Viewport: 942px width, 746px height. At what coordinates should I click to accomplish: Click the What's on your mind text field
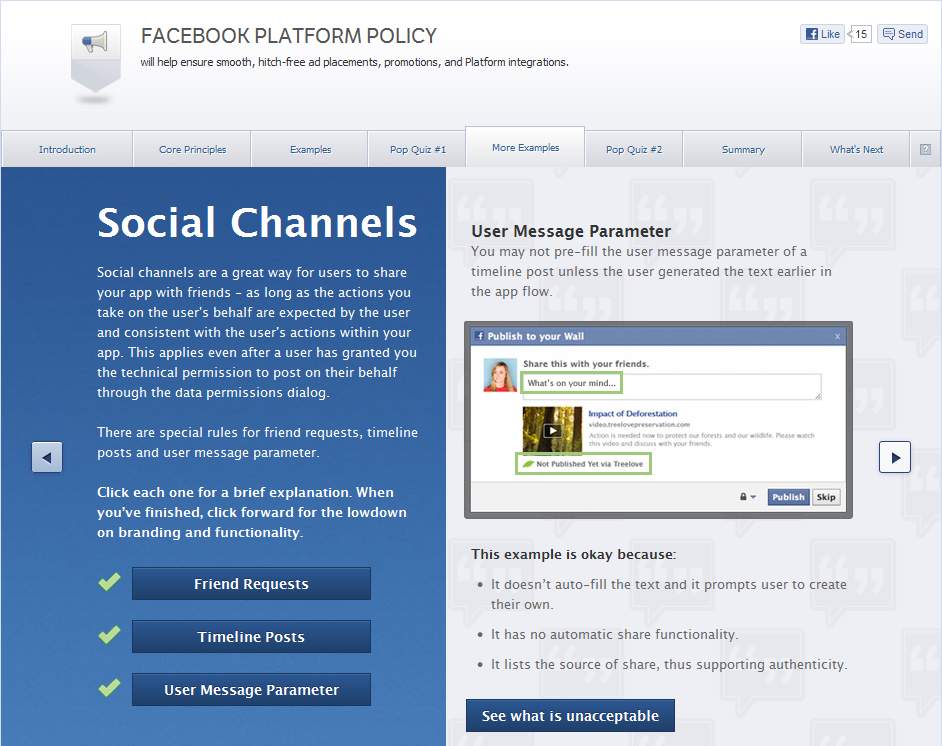671,386
